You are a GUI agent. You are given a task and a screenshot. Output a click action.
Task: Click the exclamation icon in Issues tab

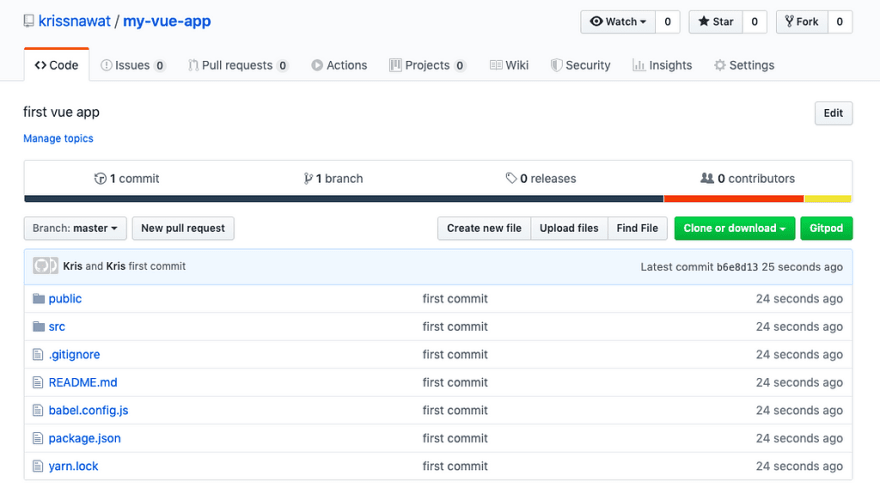coord(106,65)
